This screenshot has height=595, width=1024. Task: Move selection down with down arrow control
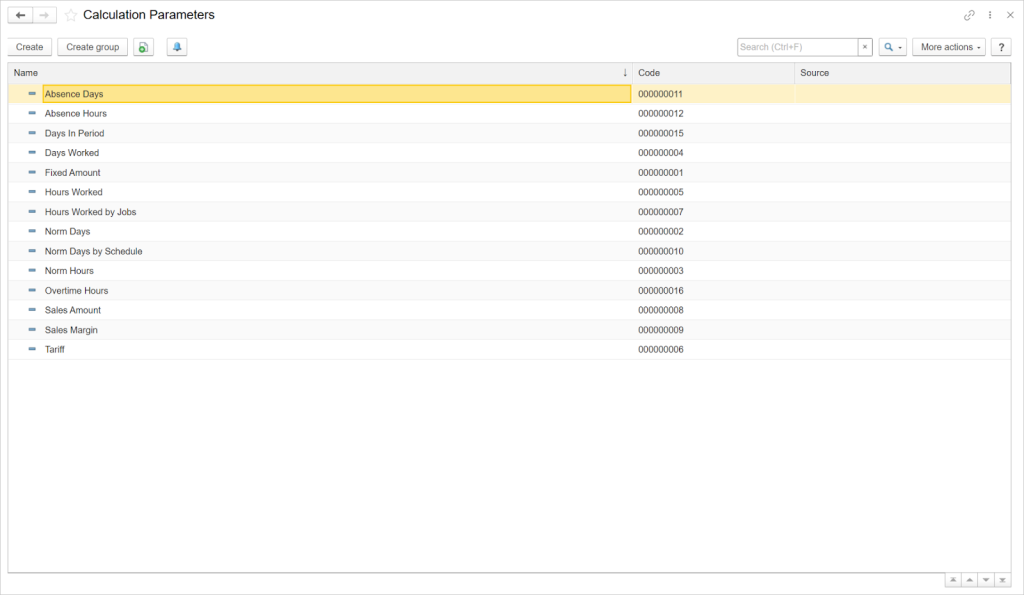click(x=986, y=579)
